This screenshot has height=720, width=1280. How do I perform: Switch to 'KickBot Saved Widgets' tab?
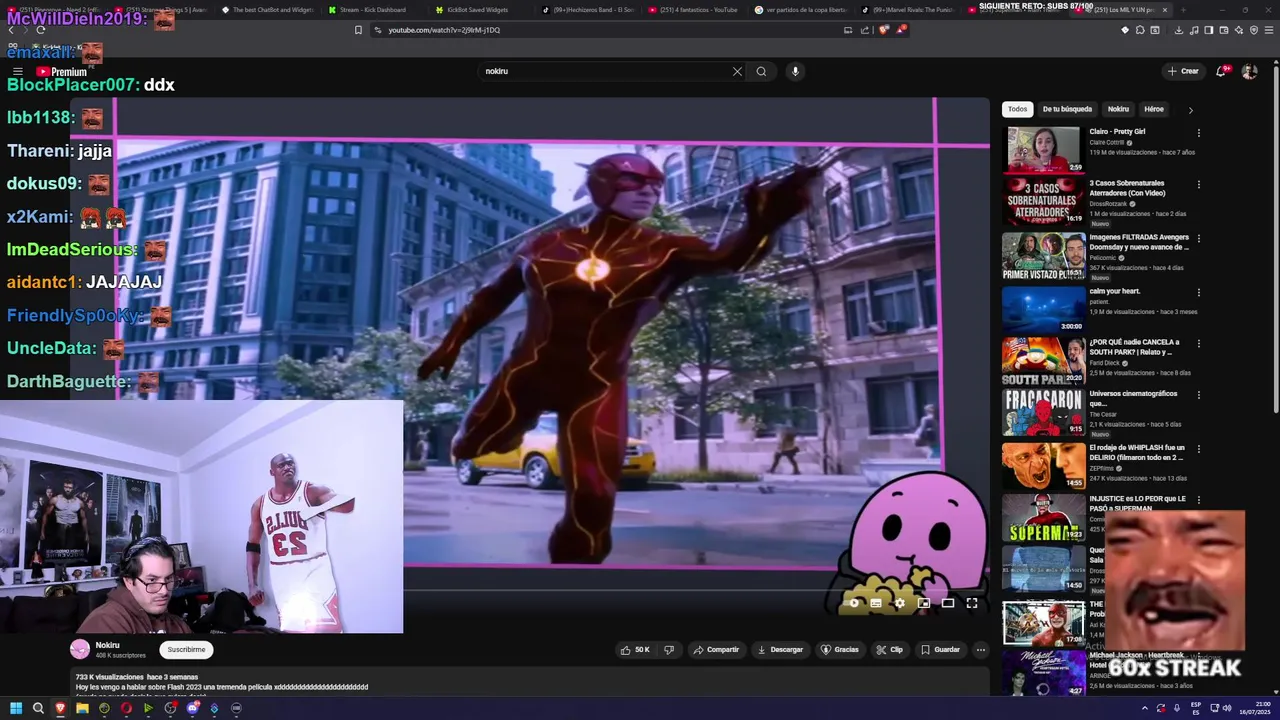(478, 10)
